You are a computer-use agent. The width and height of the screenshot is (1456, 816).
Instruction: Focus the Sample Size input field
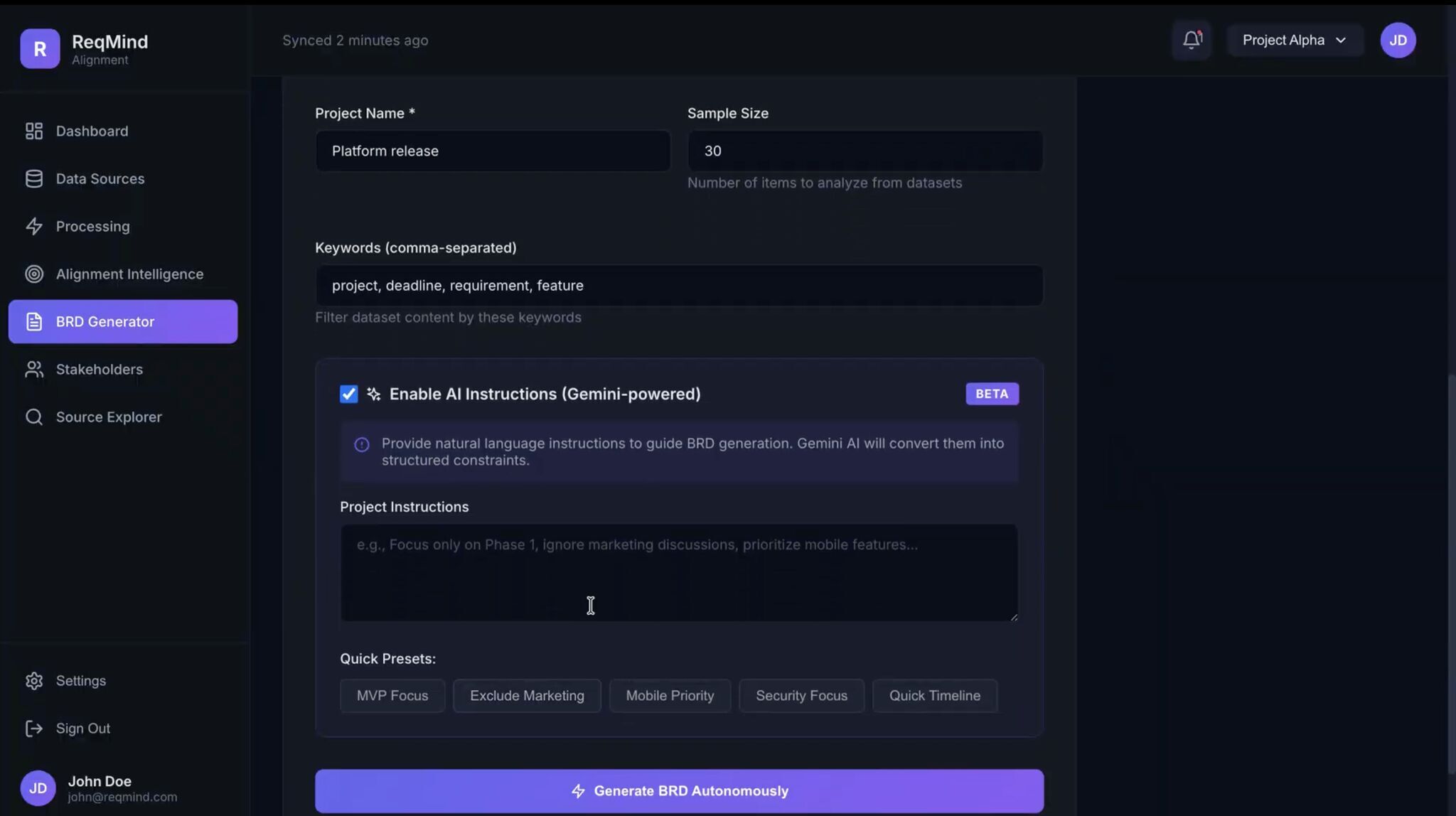[x=865, y=151]
